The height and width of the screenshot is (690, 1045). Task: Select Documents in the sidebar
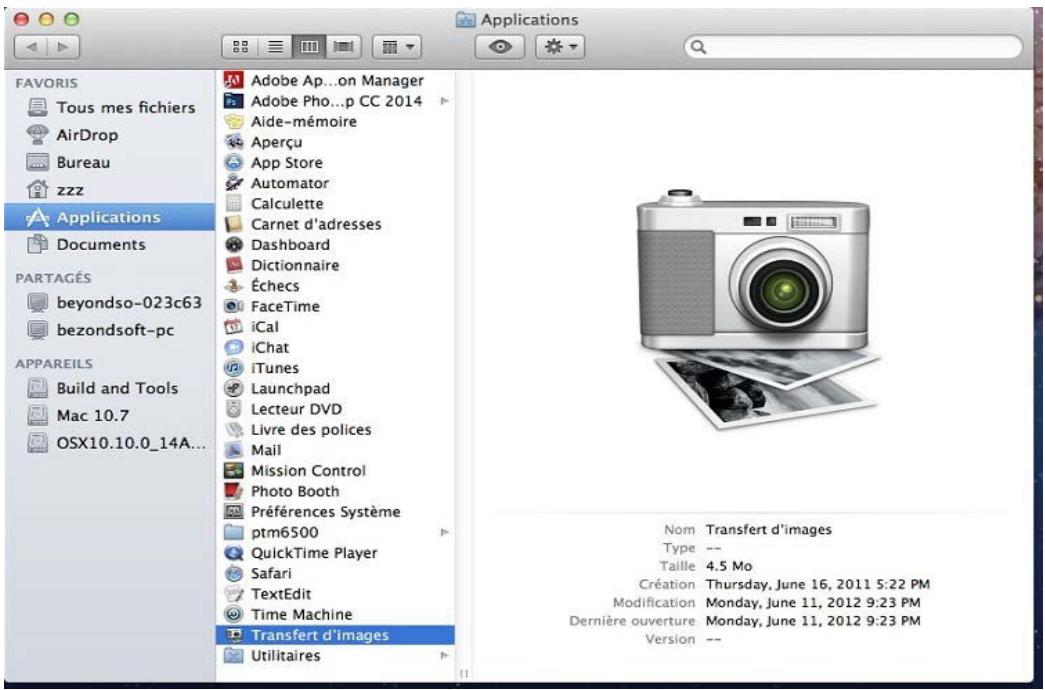pyautogui.click(x=100, y=244)
